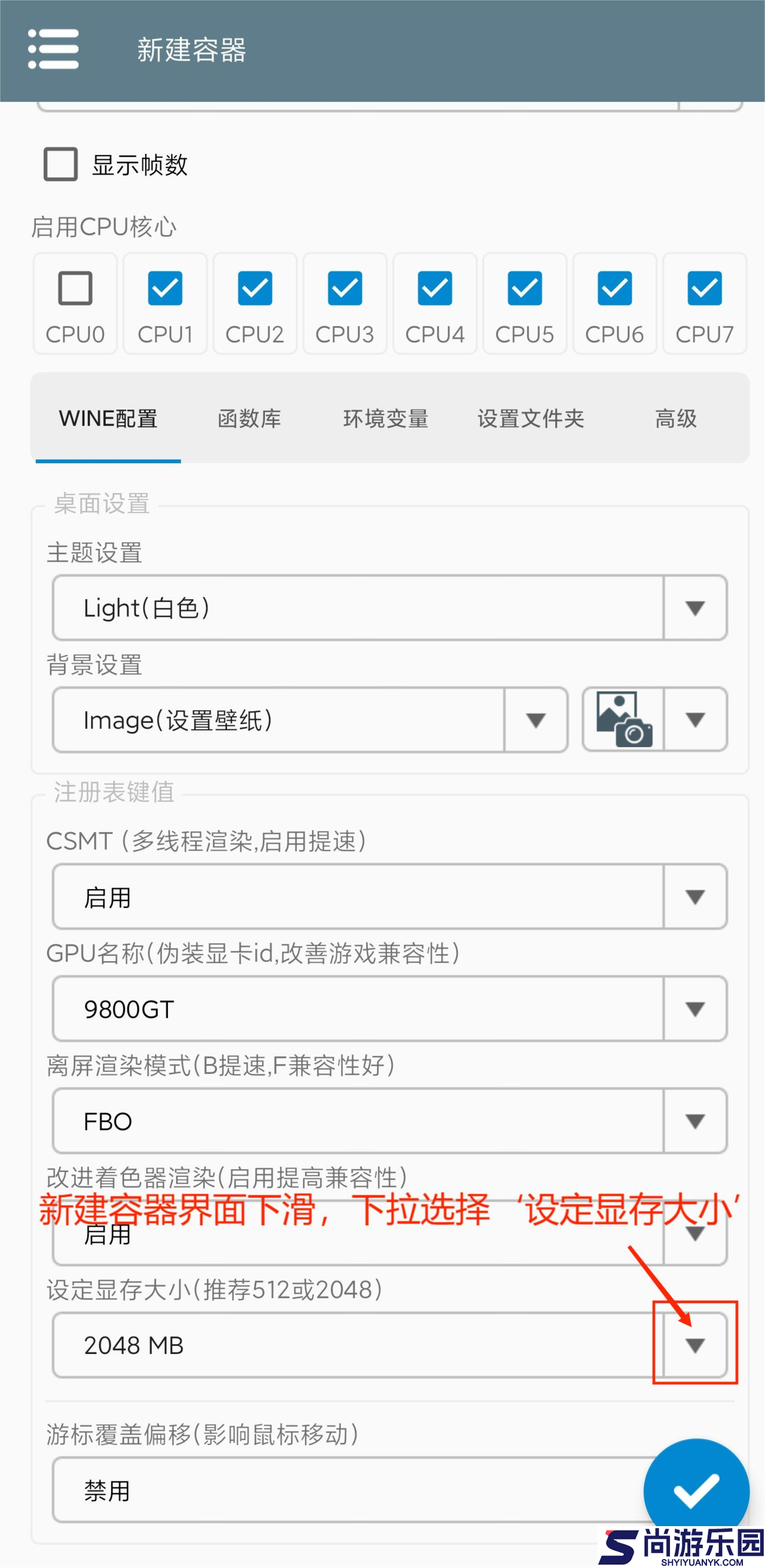This screenshot has height=1568, width=765.
Task: Select the WINE配置 tab
Action: click(x=108, y=419)
